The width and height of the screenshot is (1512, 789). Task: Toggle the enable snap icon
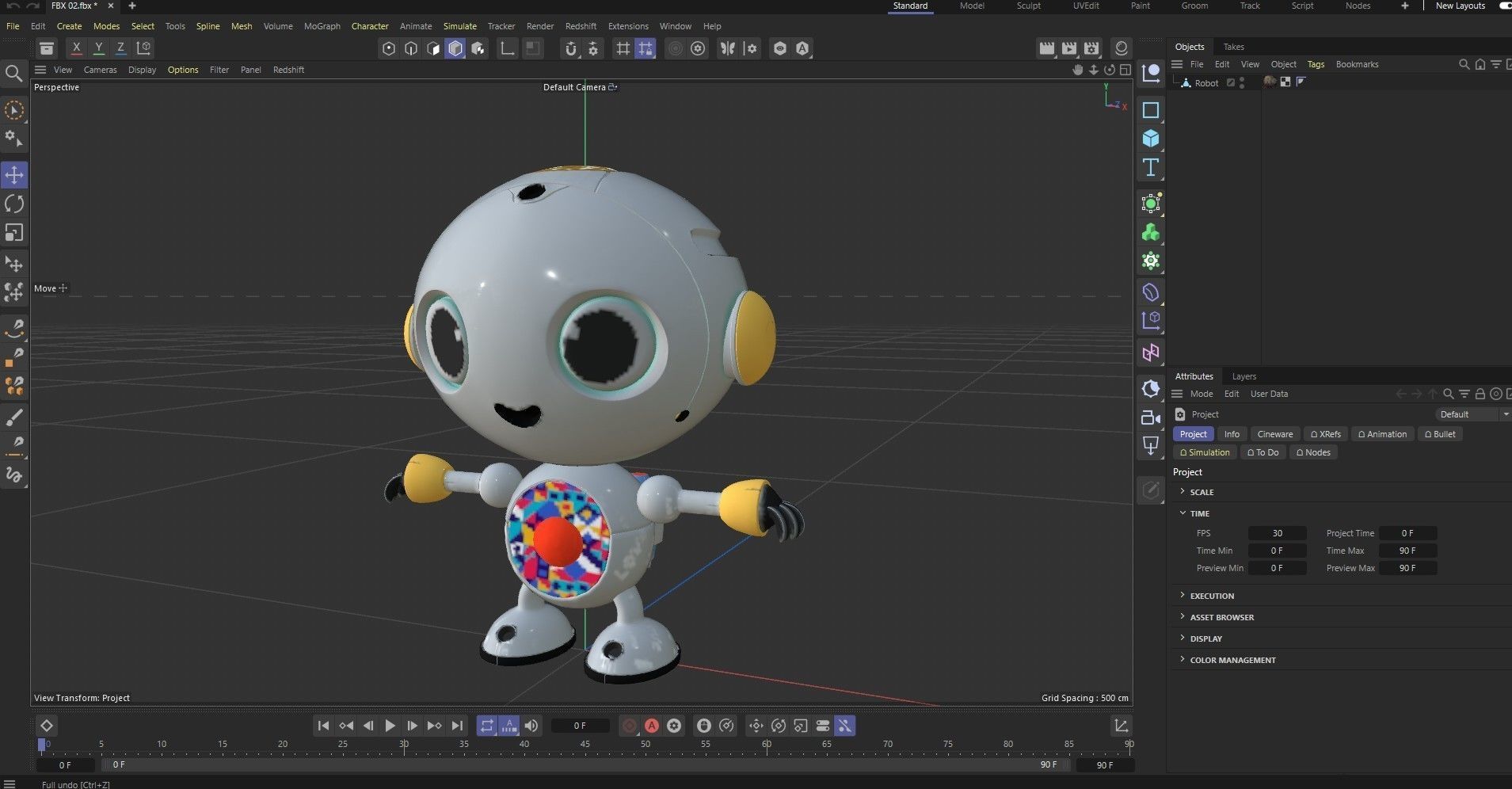tap(571, 48)
